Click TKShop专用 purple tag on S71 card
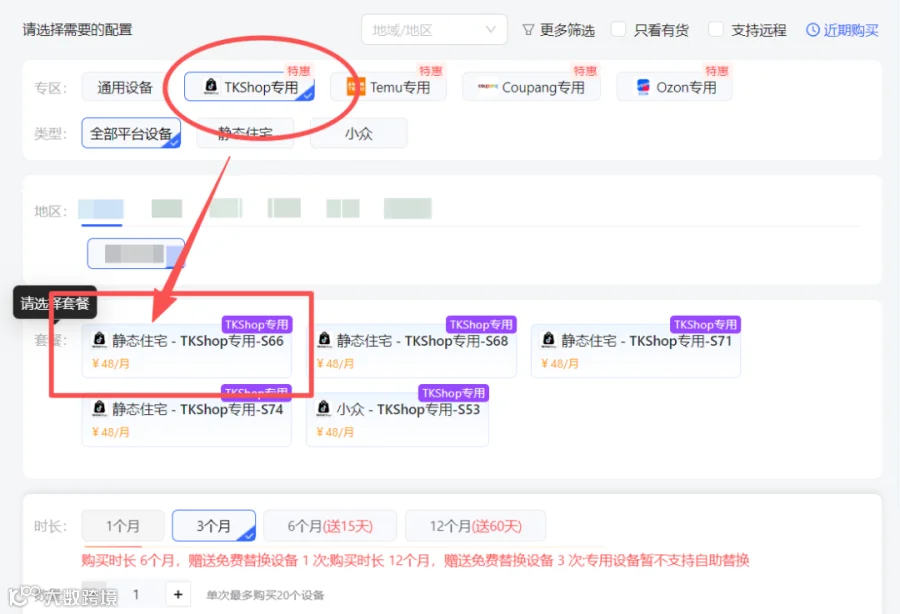 click(x=705, y=324)
